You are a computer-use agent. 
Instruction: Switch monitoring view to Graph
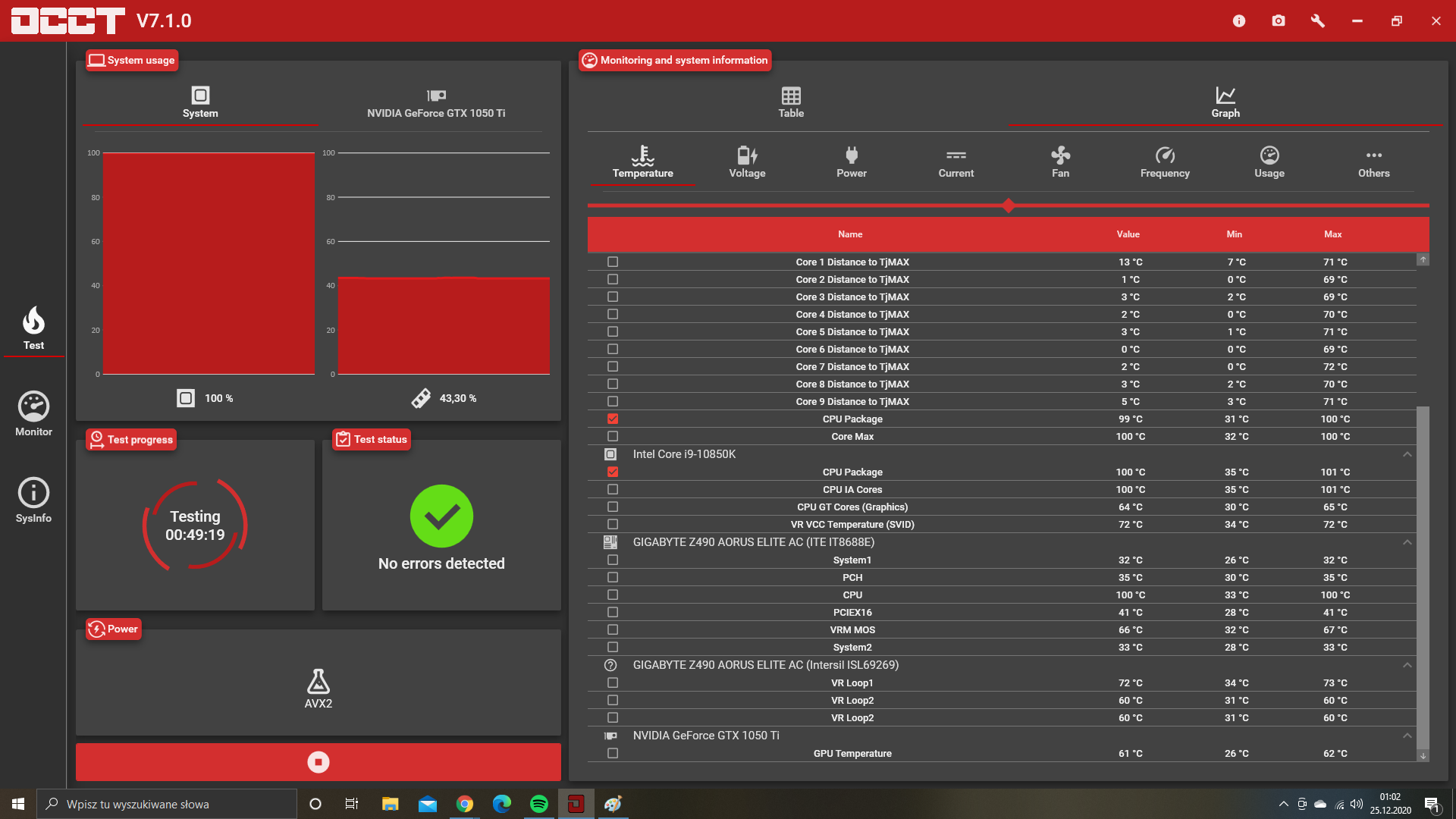1225,102
